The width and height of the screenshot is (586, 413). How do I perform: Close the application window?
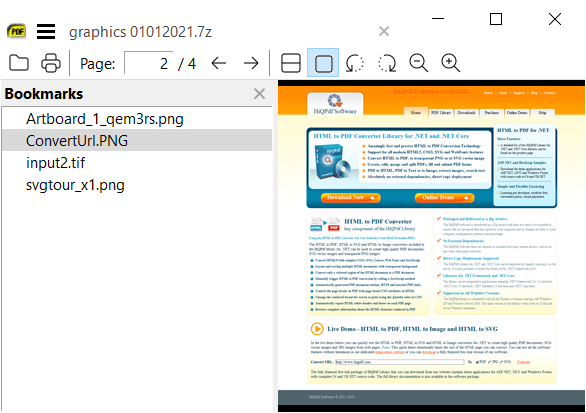[x=555, y=19]
